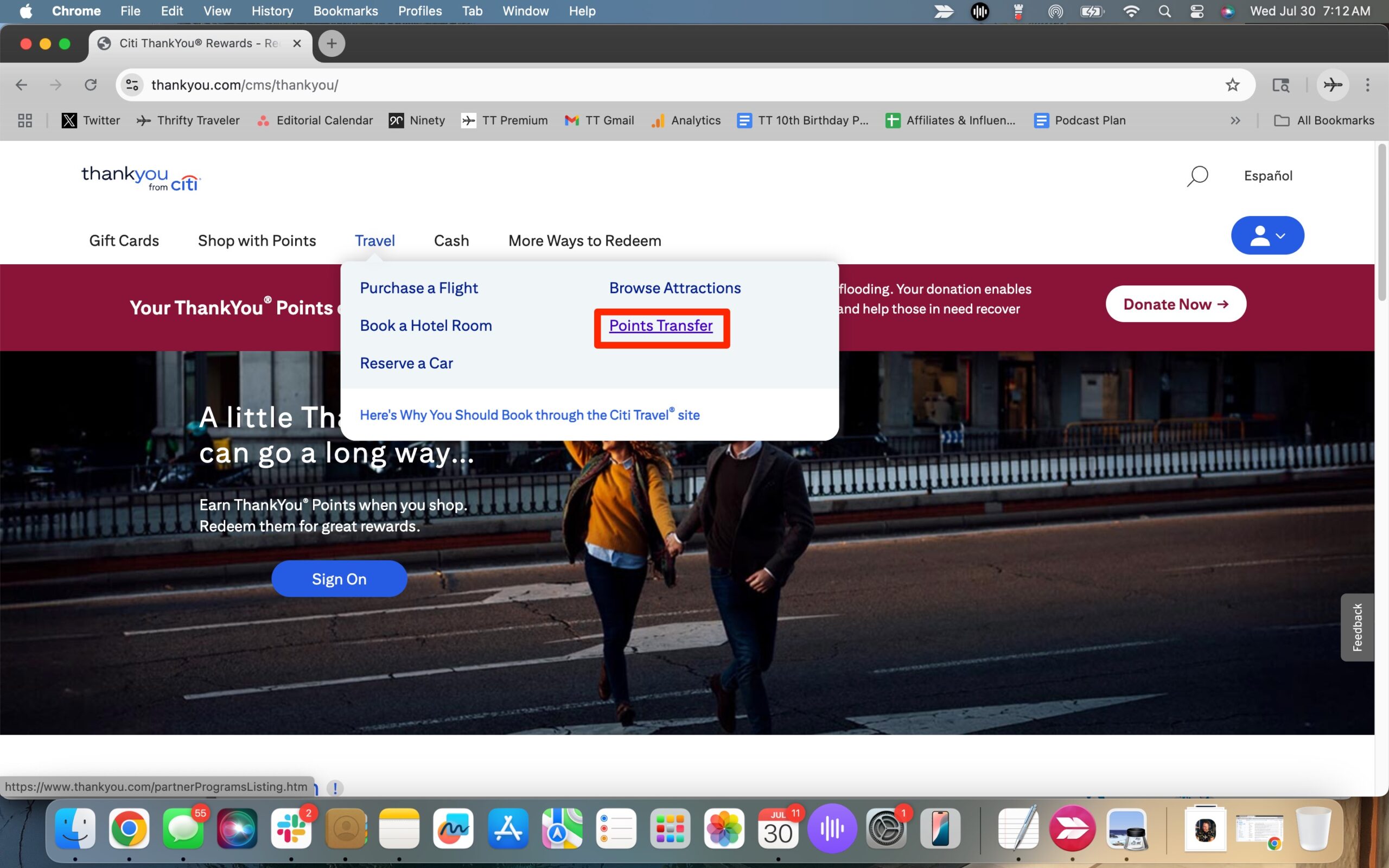
Task: Open the Apple menu
Action: point(26,11)
